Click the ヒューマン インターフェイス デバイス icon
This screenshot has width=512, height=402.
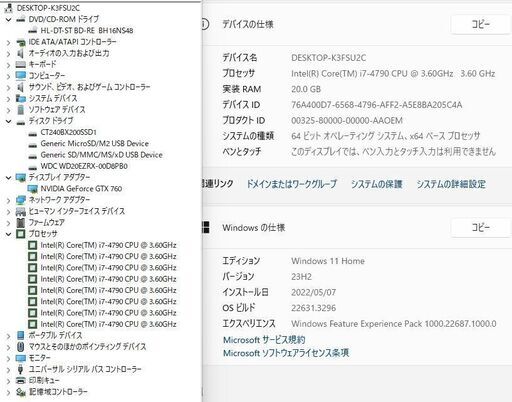[21, 211]
